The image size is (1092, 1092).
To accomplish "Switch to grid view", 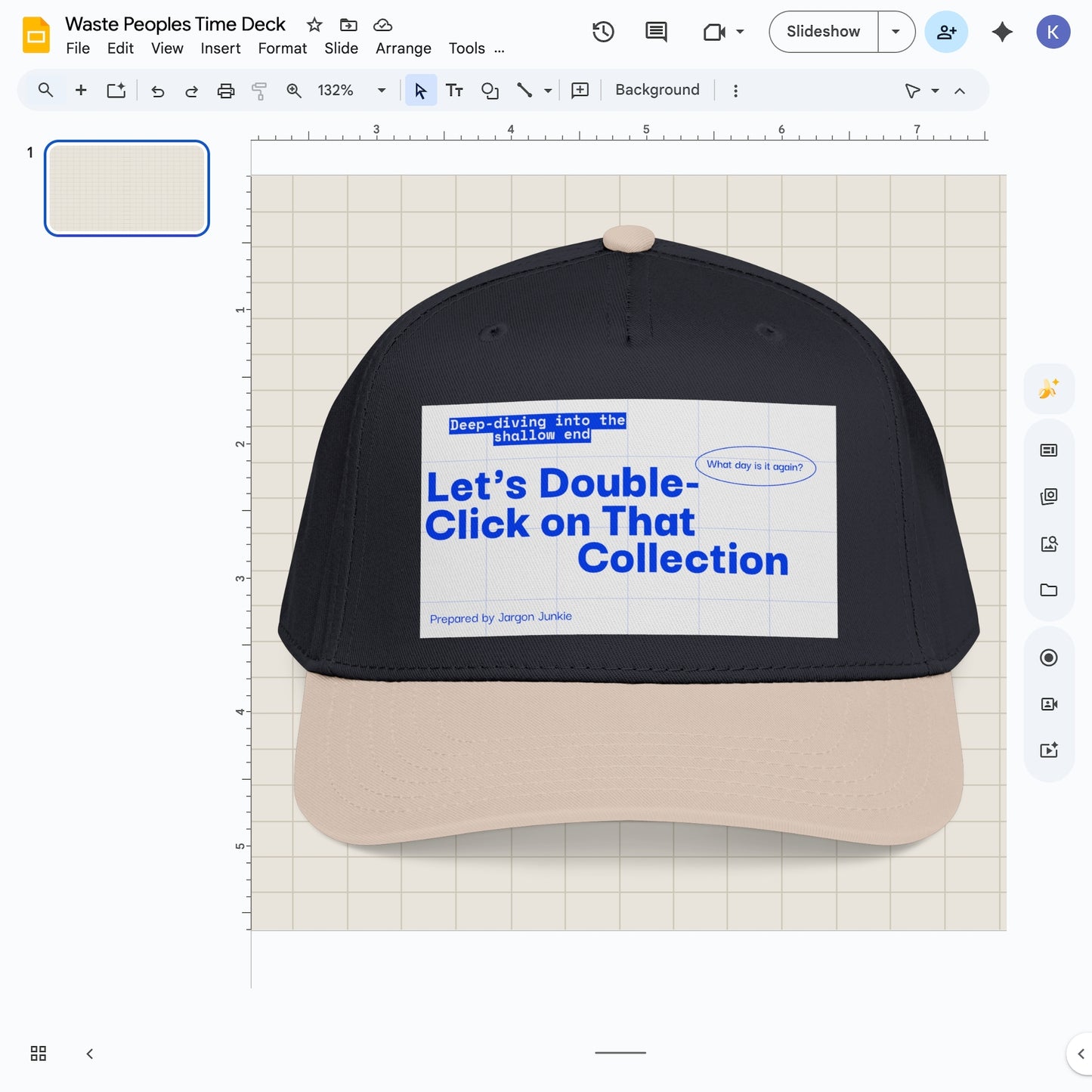I will click(x=39, y=1053).
